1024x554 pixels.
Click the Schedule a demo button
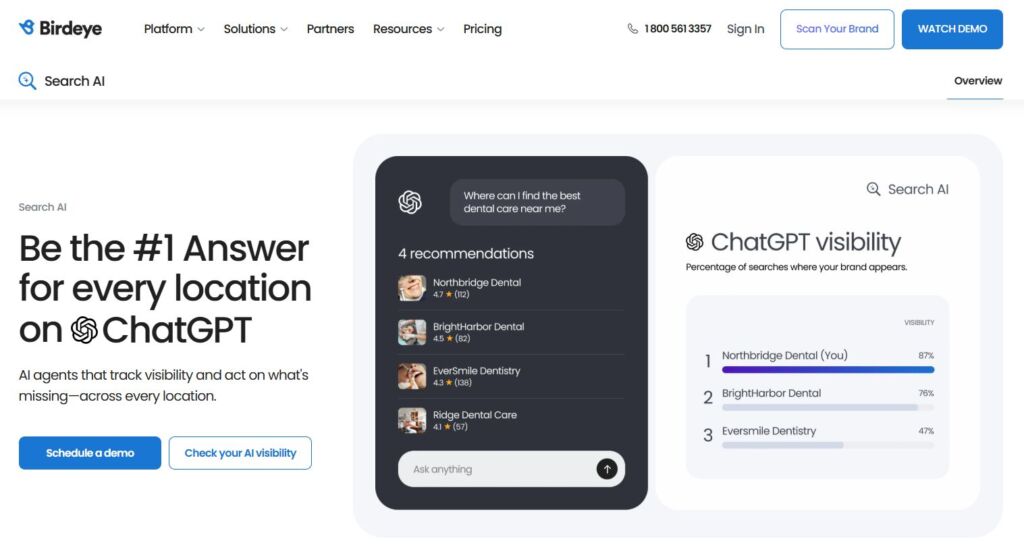coord(90,453)
